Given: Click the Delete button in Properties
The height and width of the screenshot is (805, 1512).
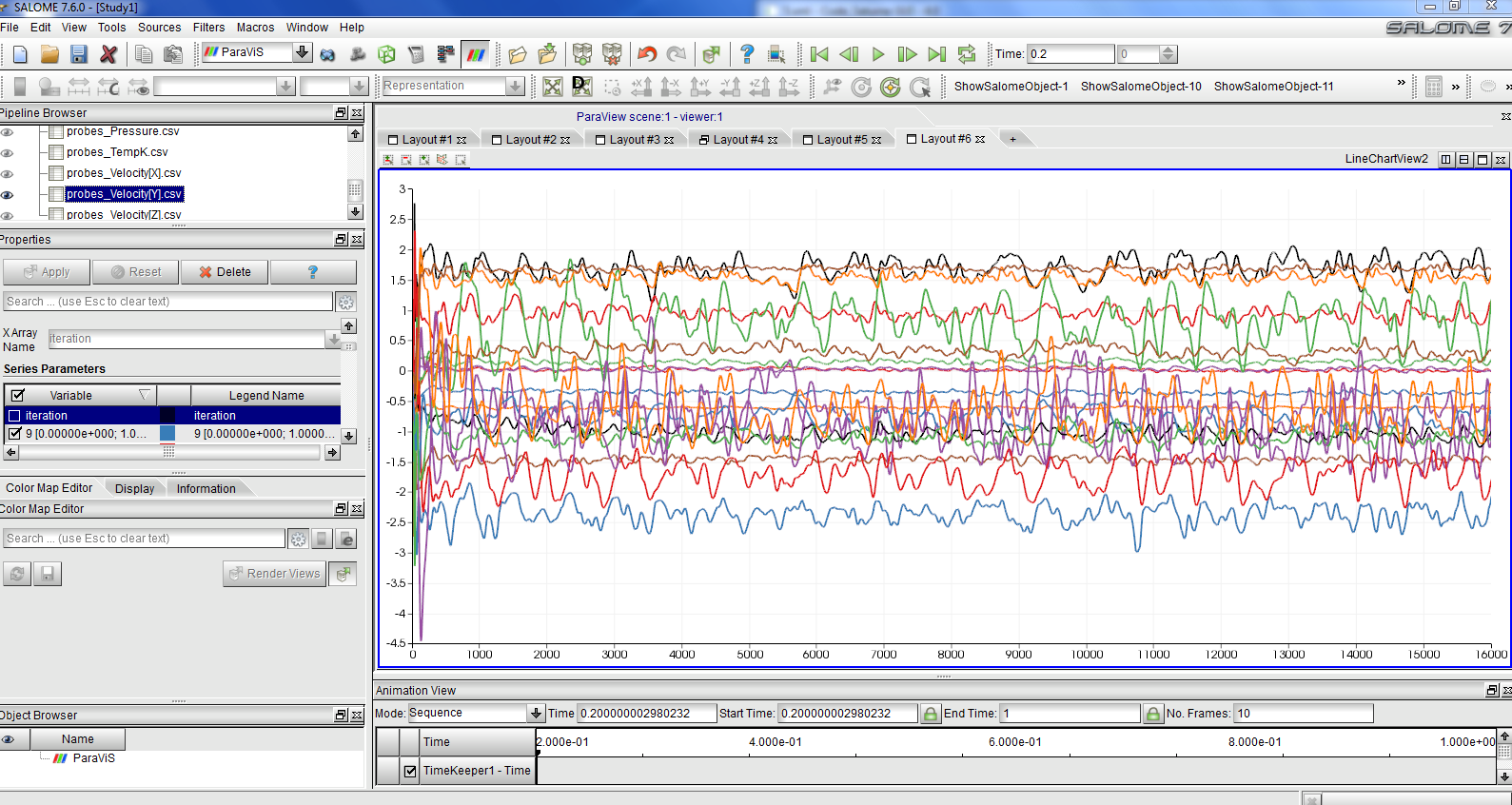Looking at the screenshot, I should tap(226, 272).
